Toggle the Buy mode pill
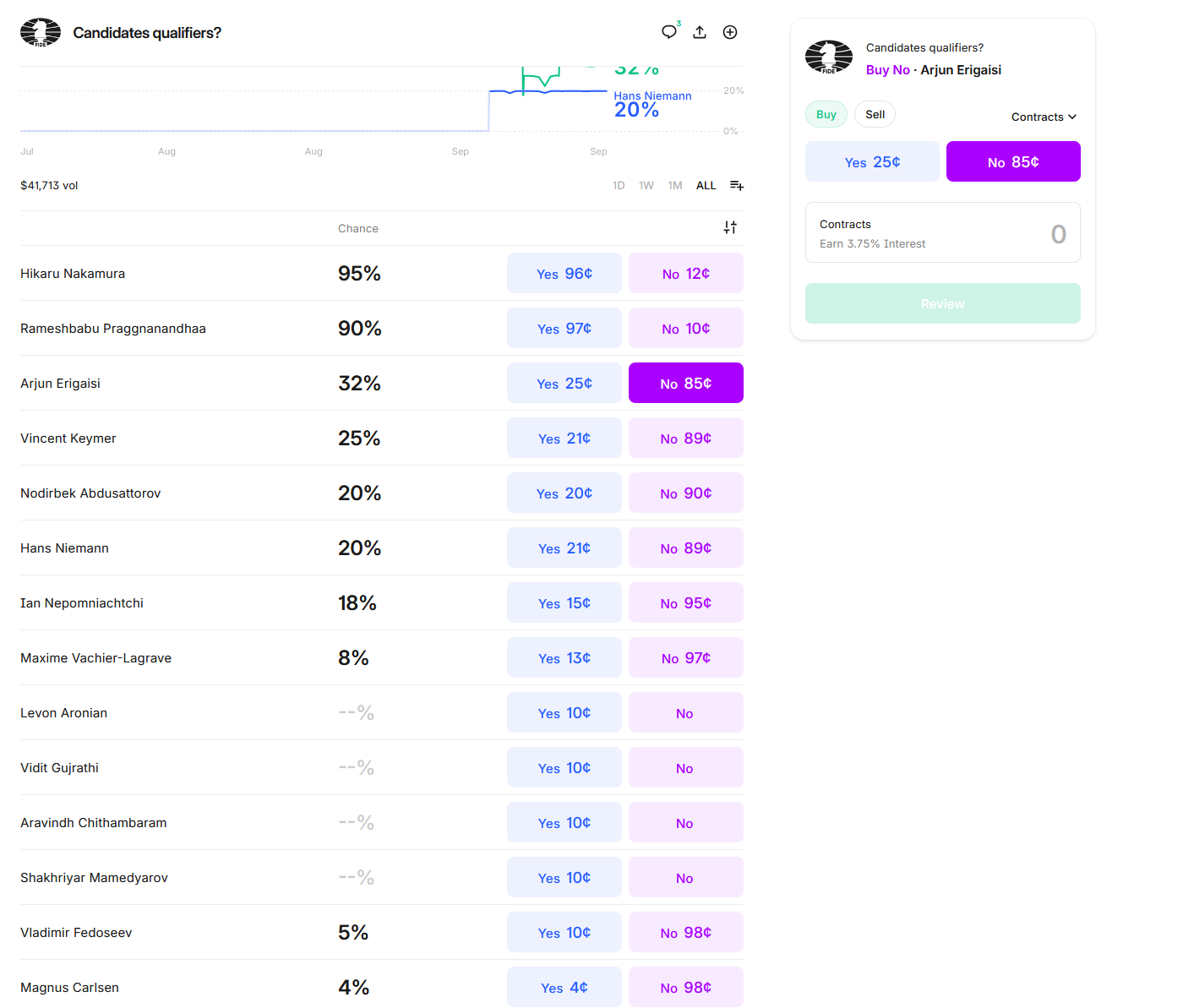 tap(826, 114)
